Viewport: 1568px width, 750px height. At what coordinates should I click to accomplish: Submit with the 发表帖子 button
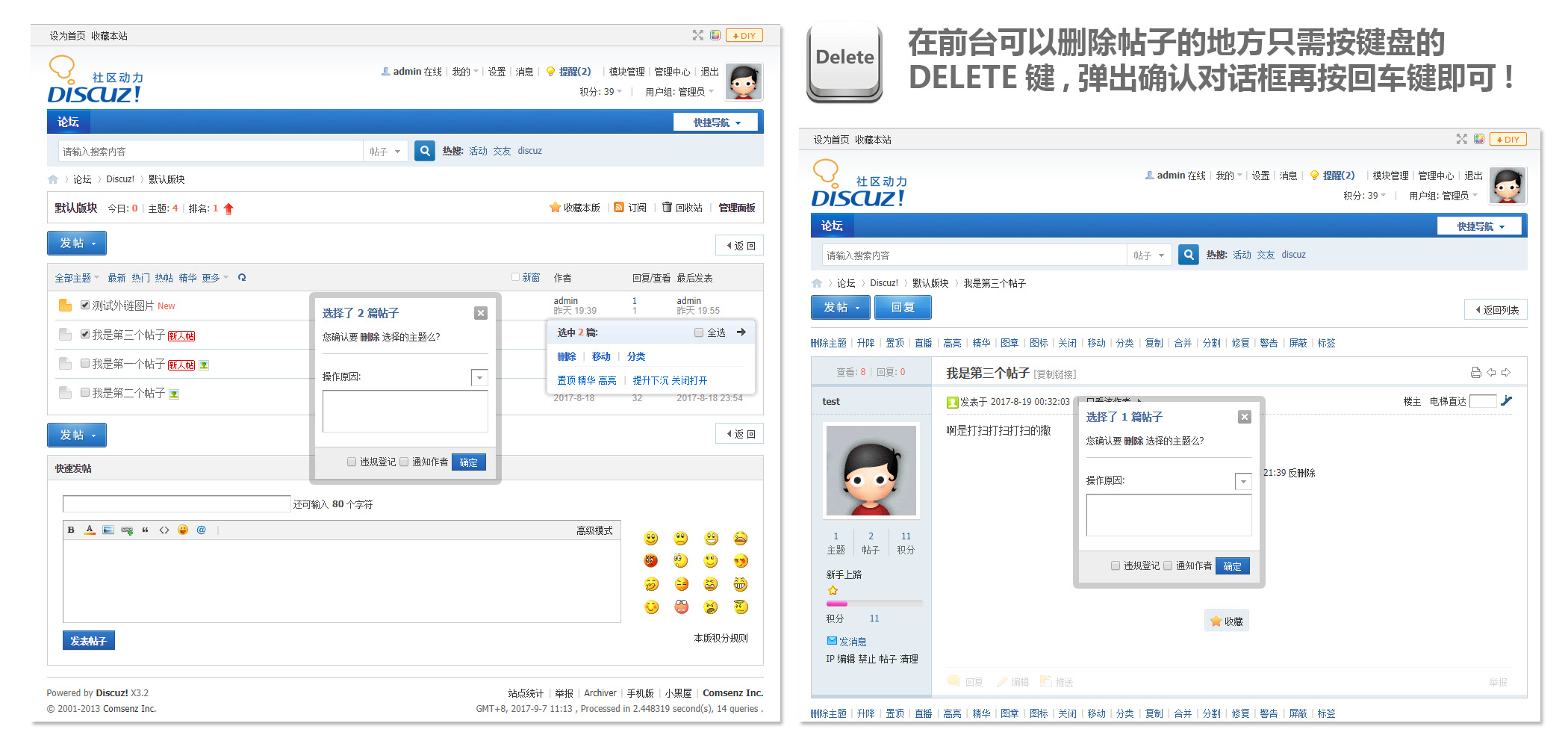(89, 641)
